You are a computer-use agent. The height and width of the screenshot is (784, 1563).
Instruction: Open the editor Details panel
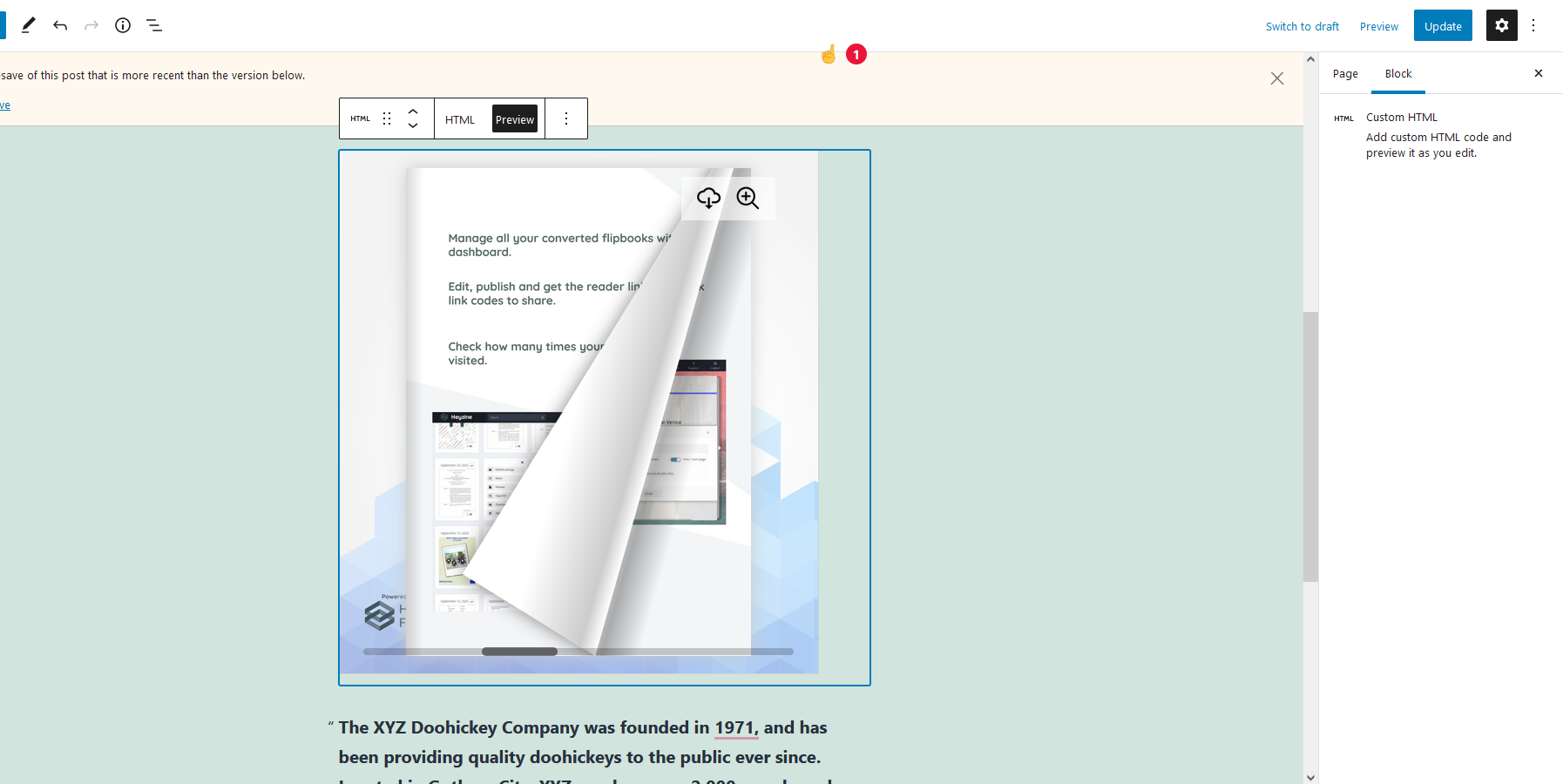pos(122,25)
